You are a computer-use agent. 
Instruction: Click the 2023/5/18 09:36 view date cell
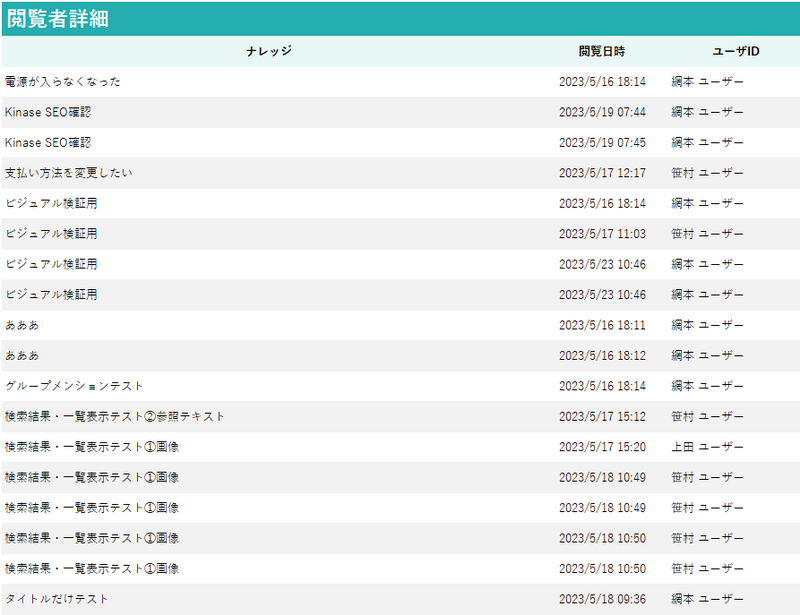[602, 599]
